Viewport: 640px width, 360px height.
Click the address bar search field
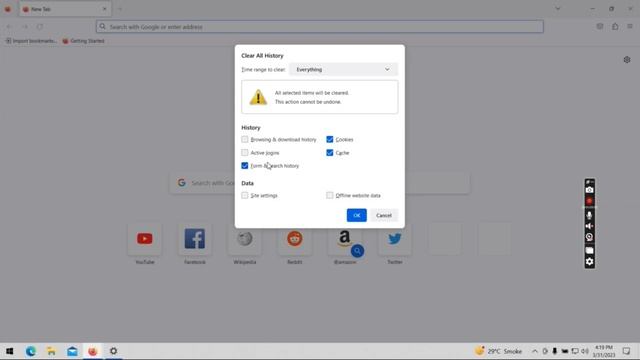pyautogui.click(x=320, y=27)
